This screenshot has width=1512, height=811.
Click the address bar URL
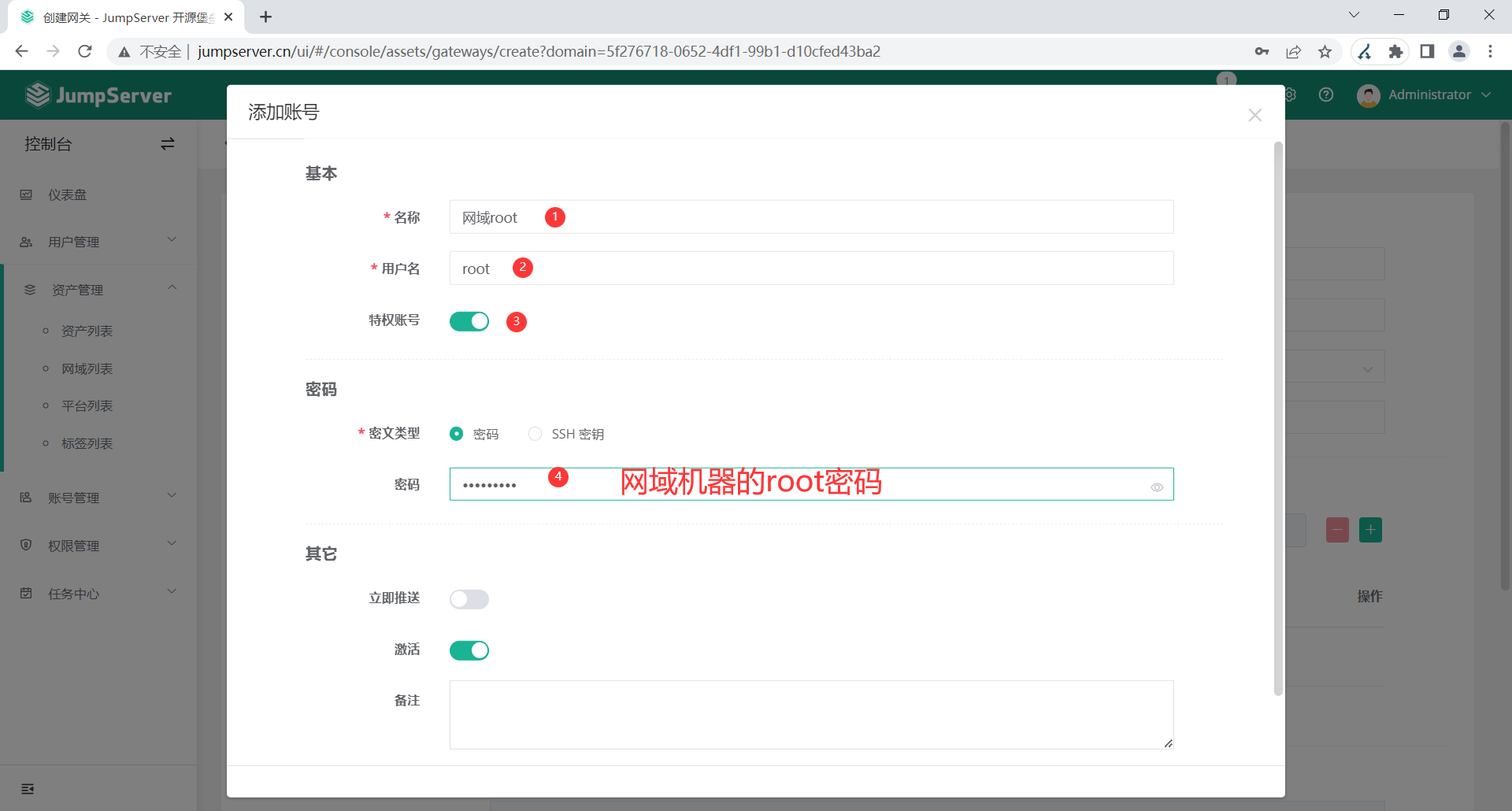coord(539,51)
